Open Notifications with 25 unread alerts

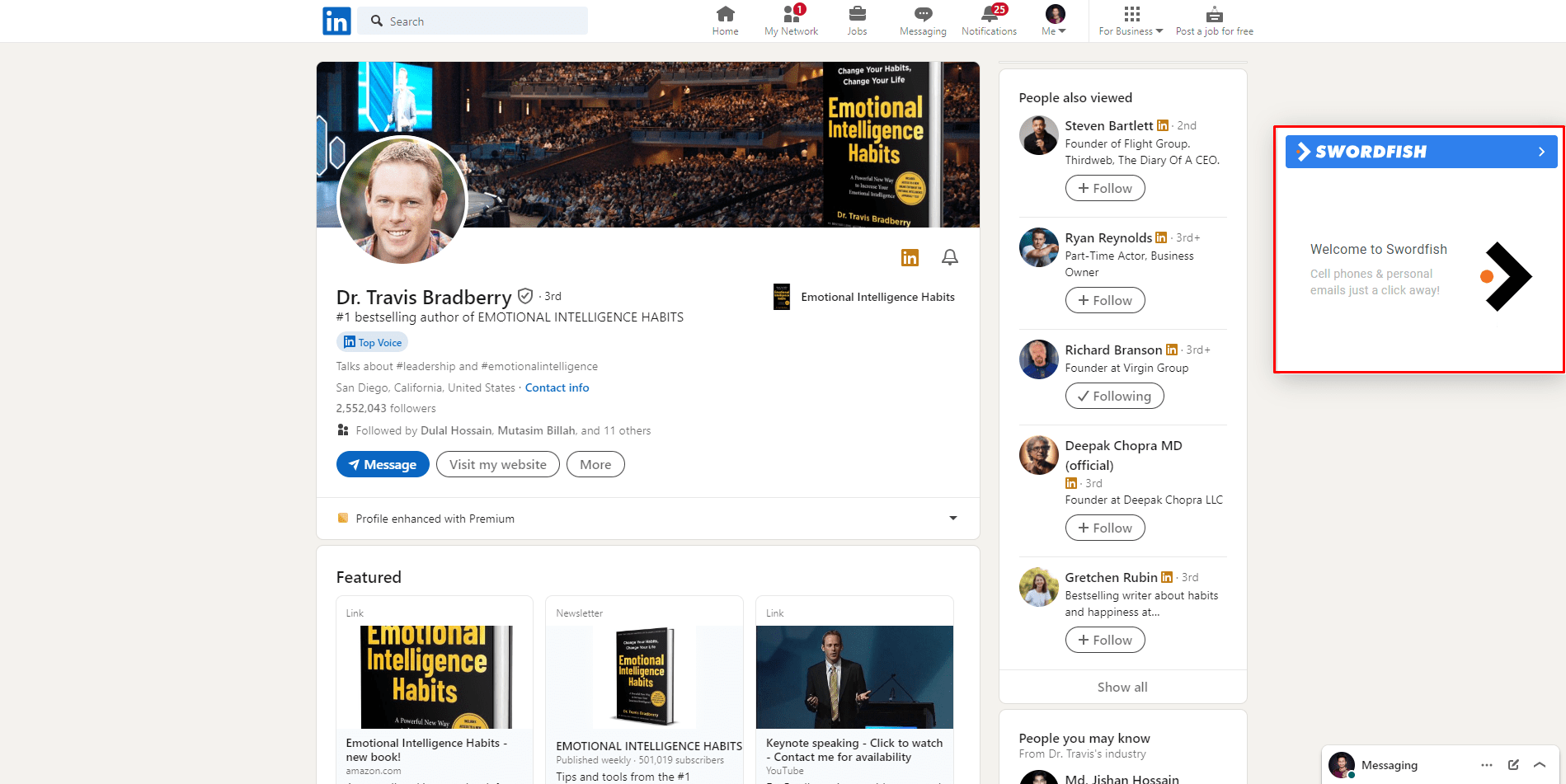pyautogui.click(x=989, y=15)
